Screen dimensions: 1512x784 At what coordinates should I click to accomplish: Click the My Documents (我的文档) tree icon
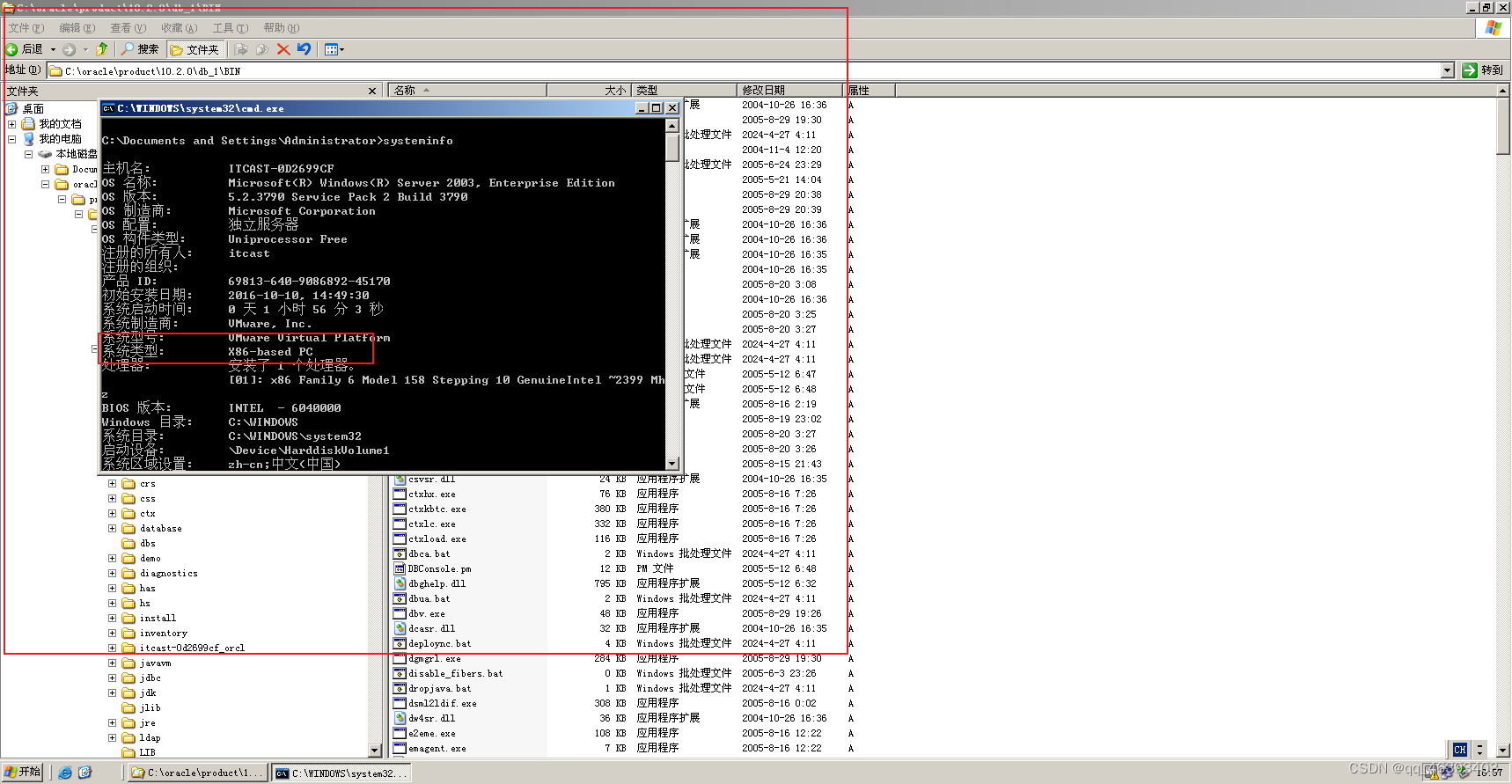pyautogui.click(x=28, y=124)
